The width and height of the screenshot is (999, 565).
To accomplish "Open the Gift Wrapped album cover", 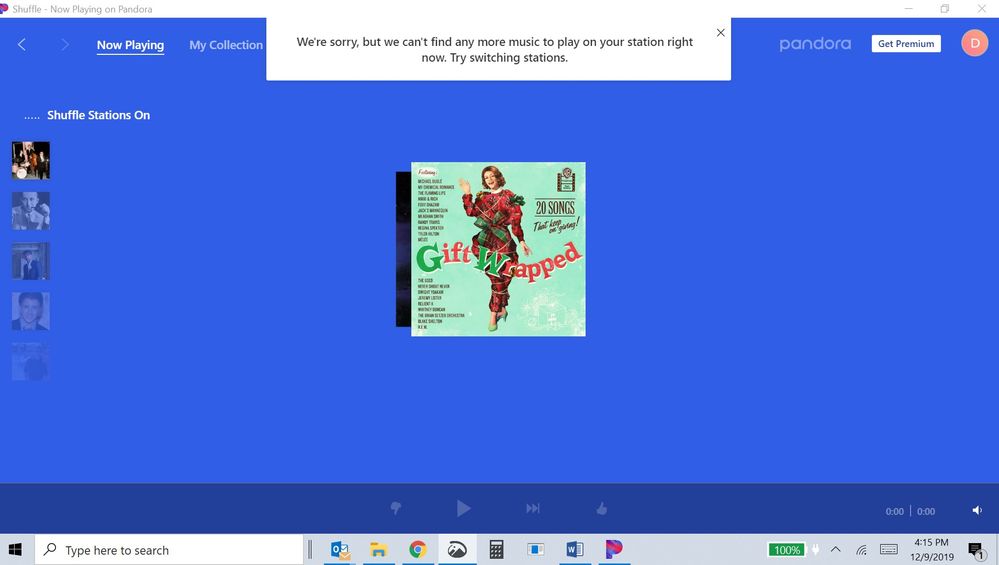I will [498, 249].
